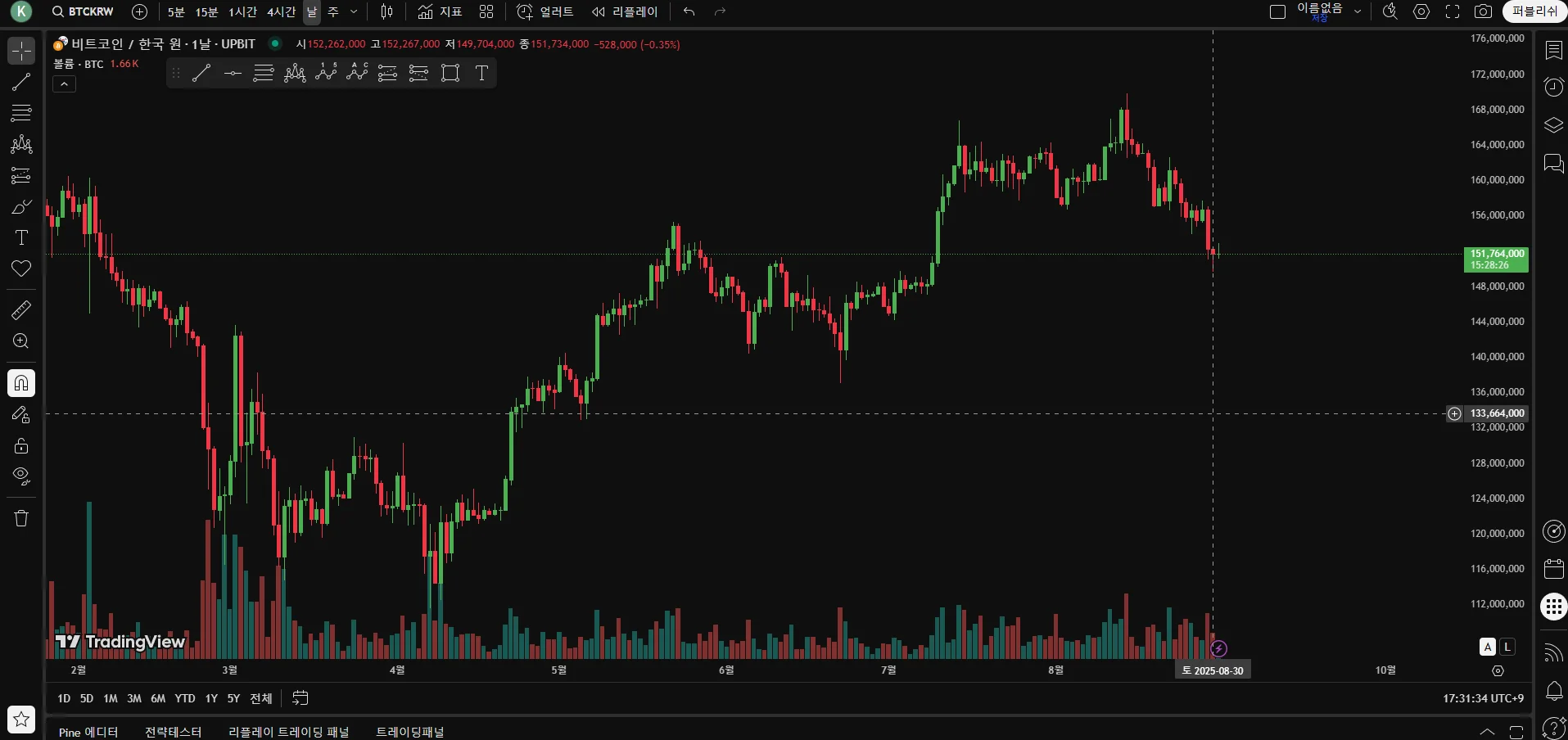Open the 리플레이 트레이딩 패널 tab
Viewport: 1568px width, 740px height.
pyautogui.click(x=288, y=731)
